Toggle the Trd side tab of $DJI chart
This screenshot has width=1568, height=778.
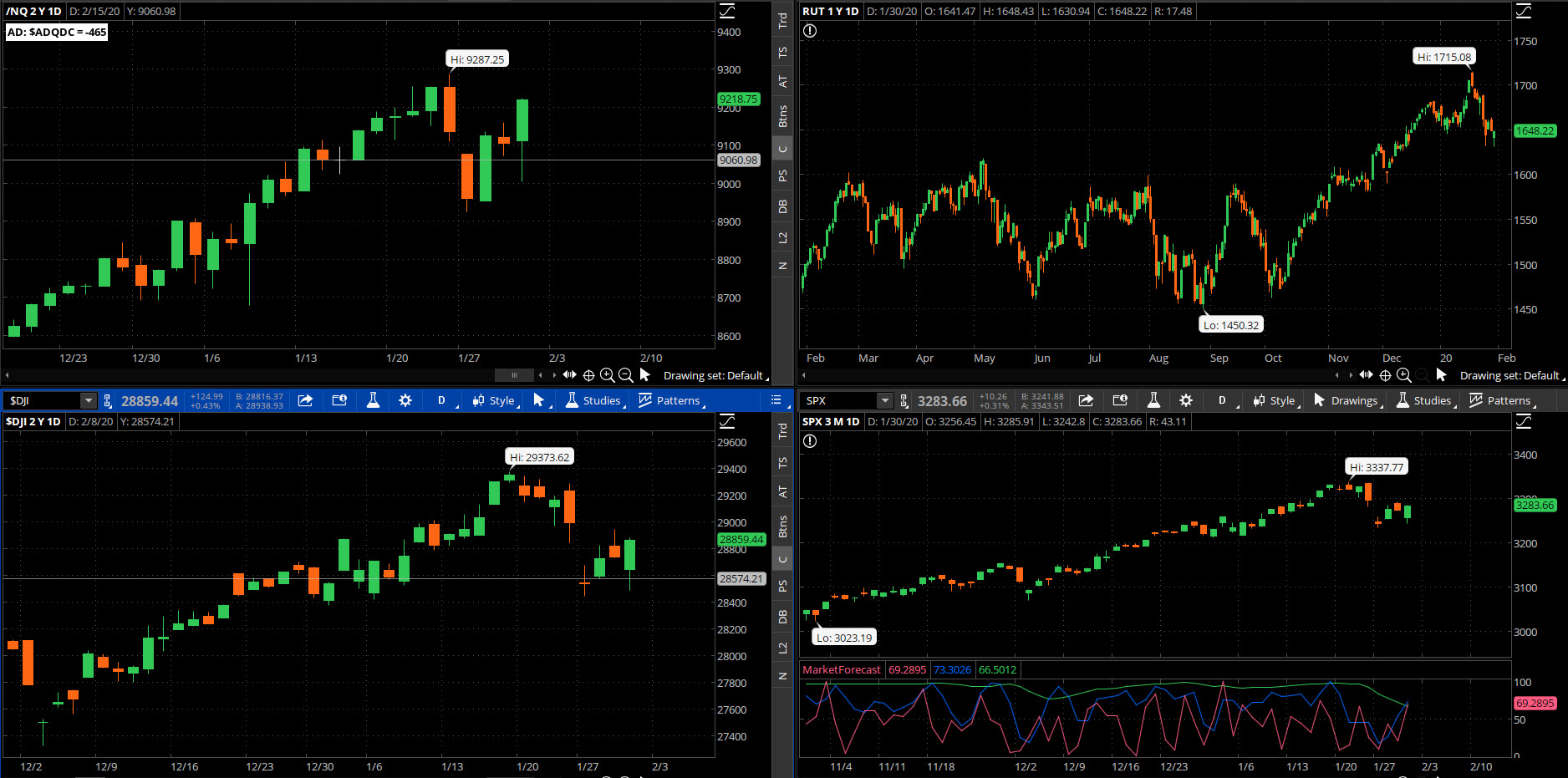(x=782, y=431)
